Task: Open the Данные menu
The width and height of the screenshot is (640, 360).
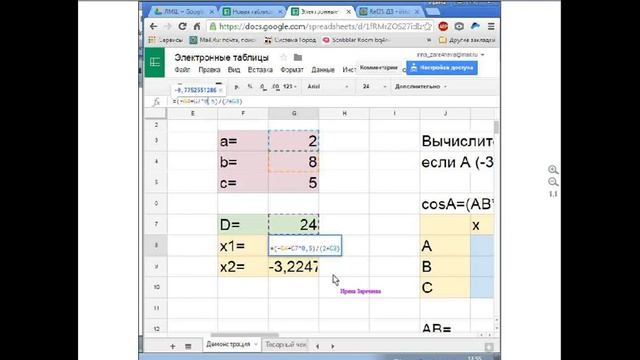Action: click(323, 70)
